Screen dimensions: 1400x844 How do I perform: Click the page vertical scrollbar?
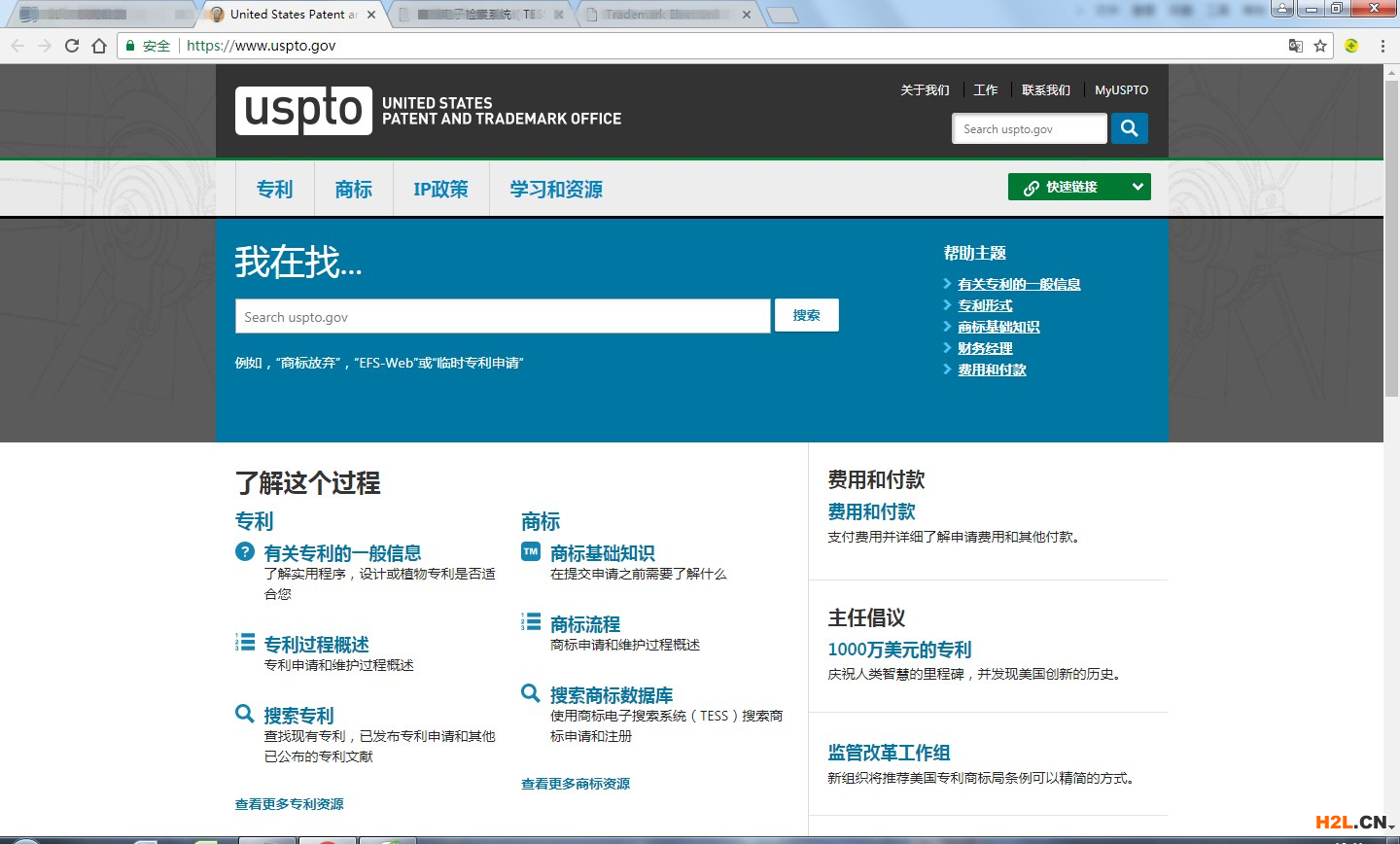pyautogui.click(x=1391, y=238)
